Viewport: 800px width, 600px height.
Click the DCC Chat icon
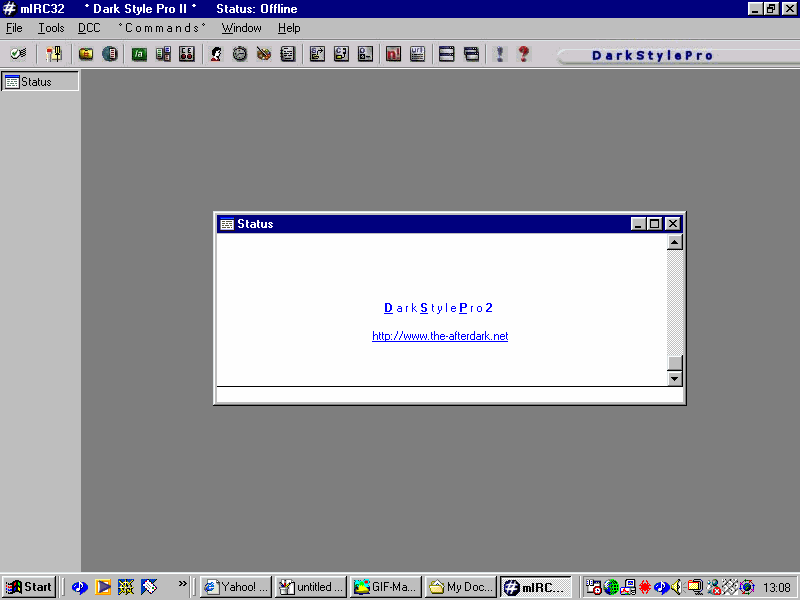coord(341,54)
